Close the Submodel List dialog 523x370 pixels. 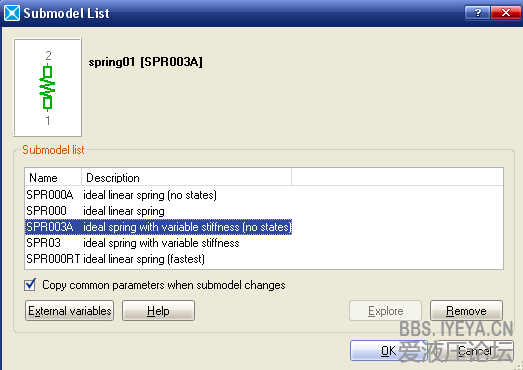pos(506,13)
